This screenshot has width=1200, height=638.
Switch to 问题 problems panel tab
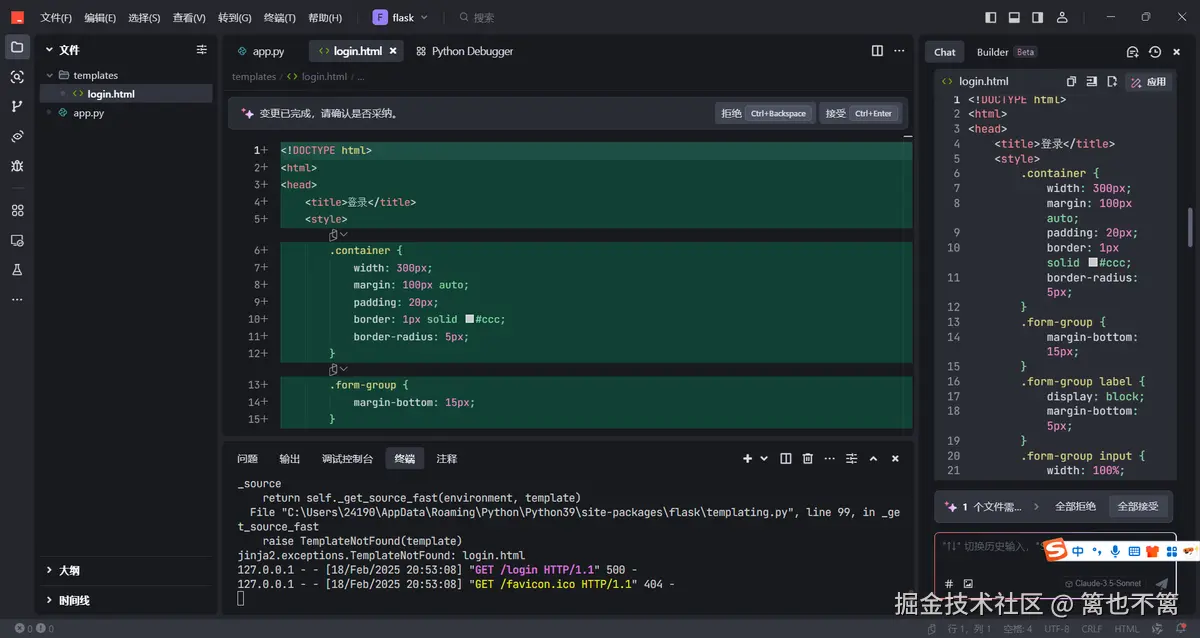coord(247,458)
